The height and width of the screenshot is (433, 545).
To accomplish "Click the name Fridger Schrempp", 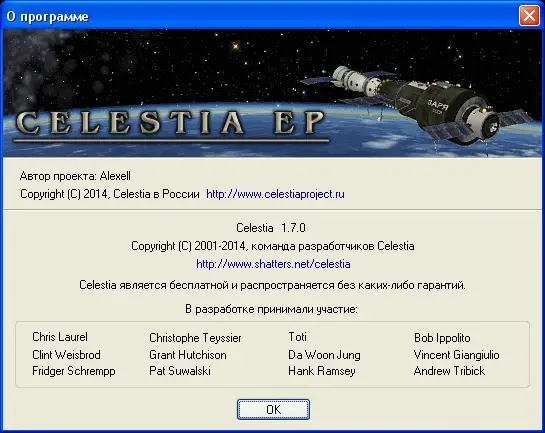I will [74, 371].
